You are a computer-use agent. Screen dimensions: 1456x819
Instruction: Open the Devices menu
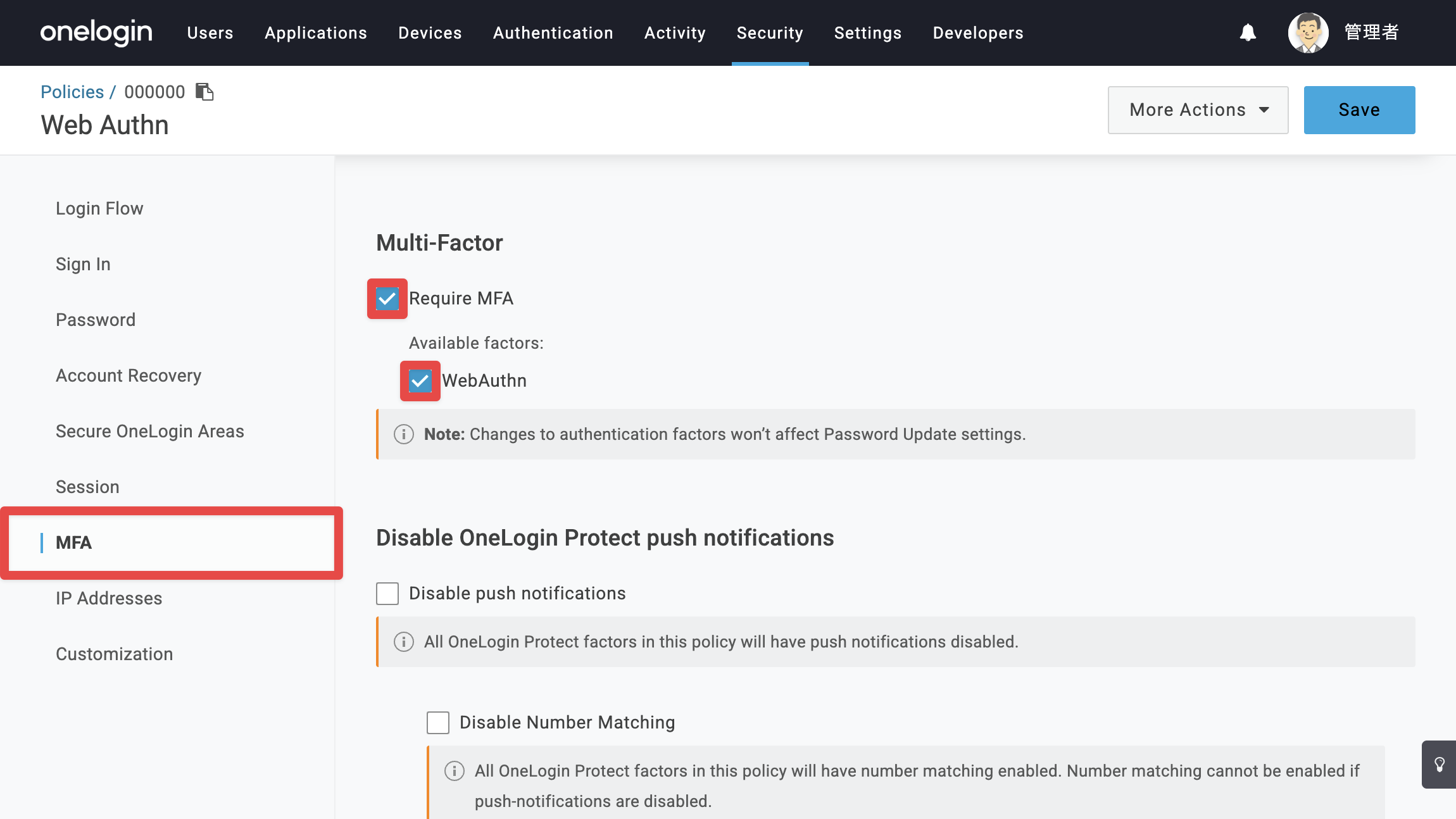click(x=430, y=33)
